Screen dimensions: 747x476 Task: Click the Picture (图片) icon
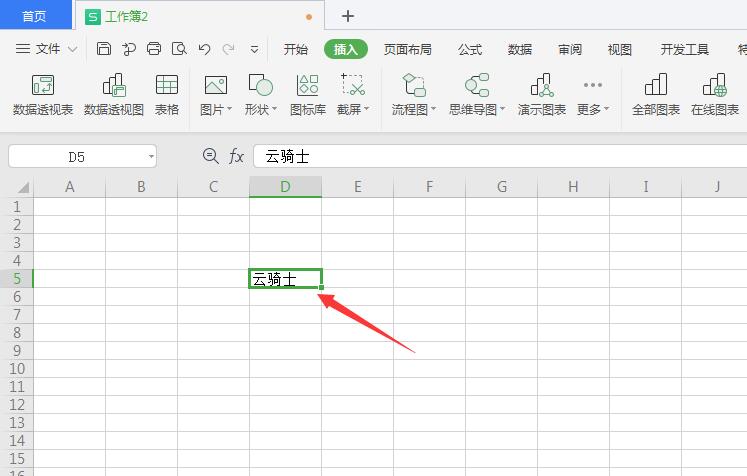[215, 85]
